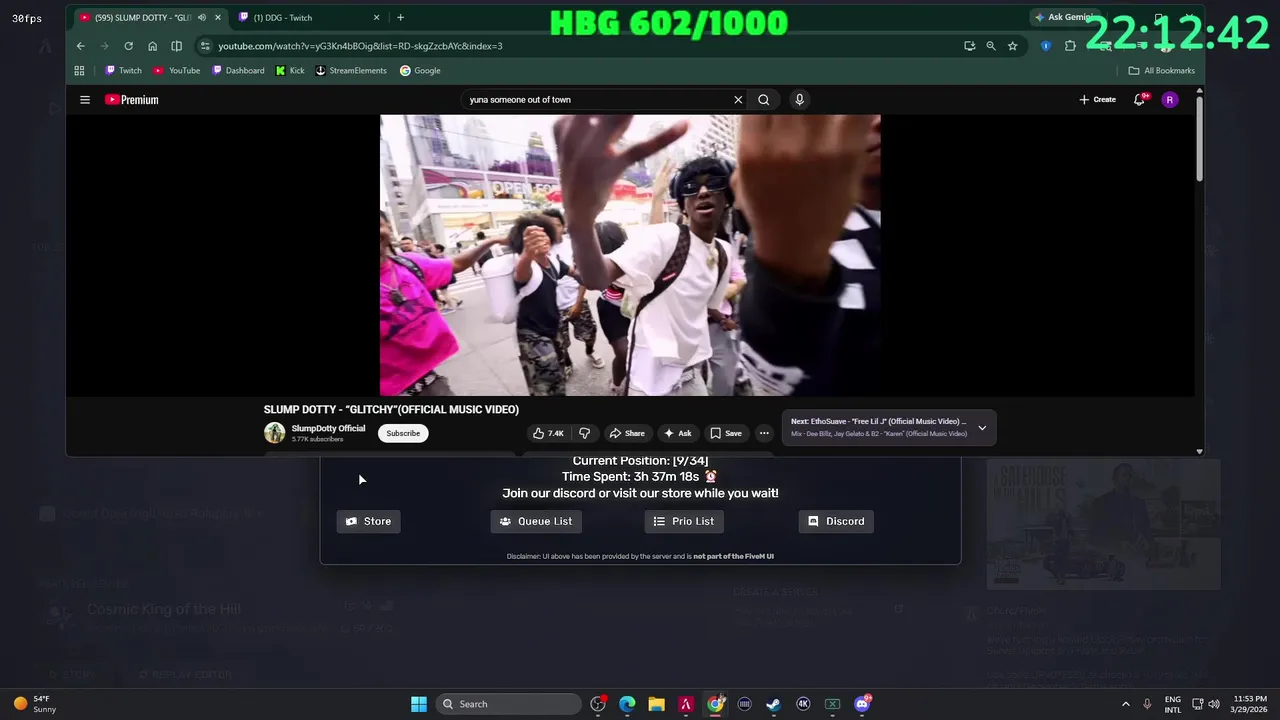Open SlumpDotty Official channel avatar
Viewport: 1280px width, 720px height.
(x=274, y=433)
